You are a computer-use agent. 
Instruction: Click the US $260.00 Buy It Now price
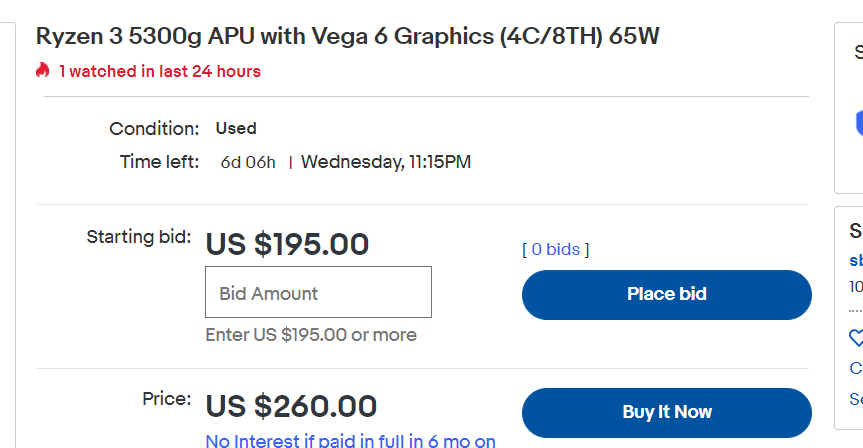[x=291, y=406]
